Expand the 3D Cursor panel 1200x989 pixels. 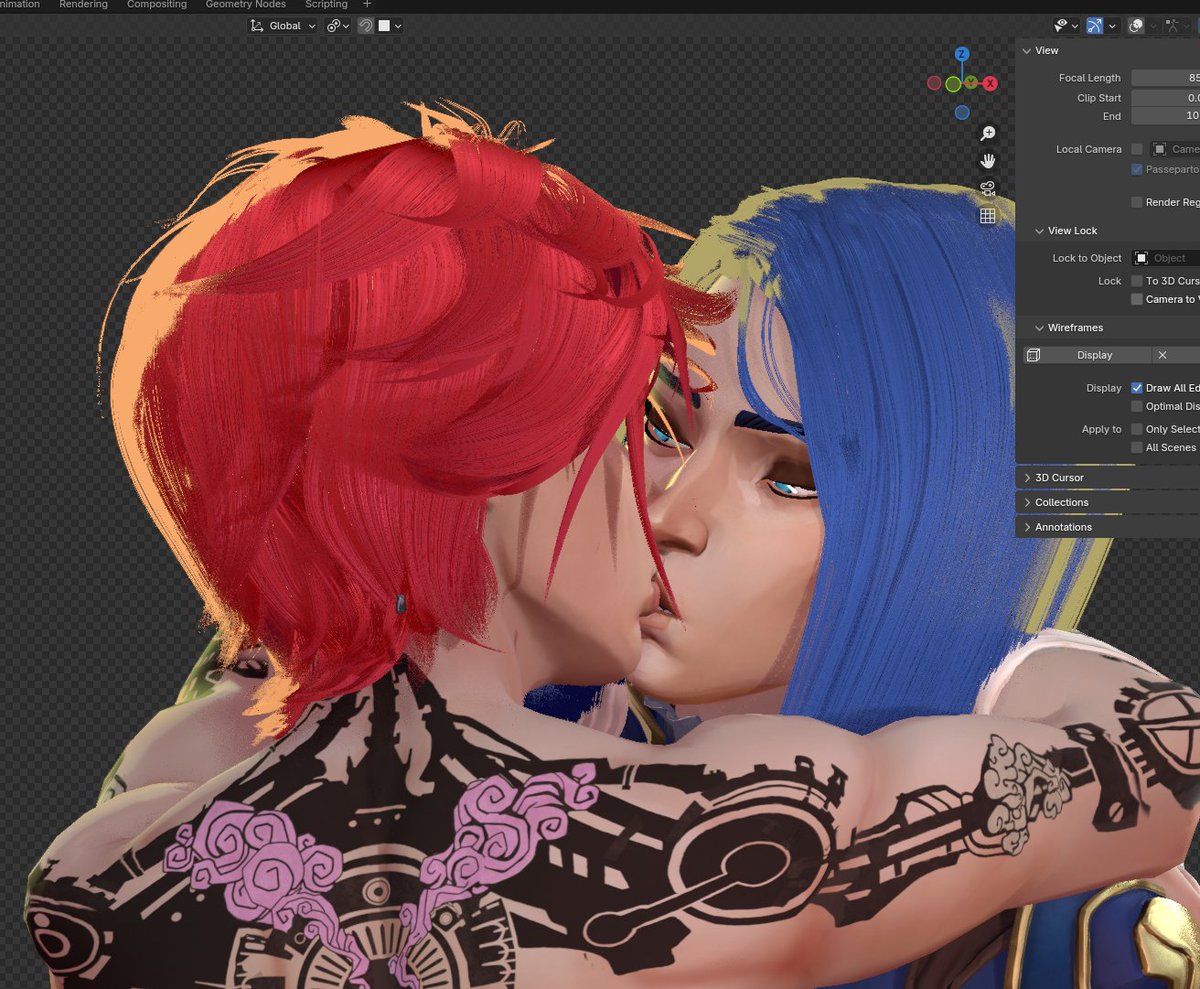(x=1027, y=478)
